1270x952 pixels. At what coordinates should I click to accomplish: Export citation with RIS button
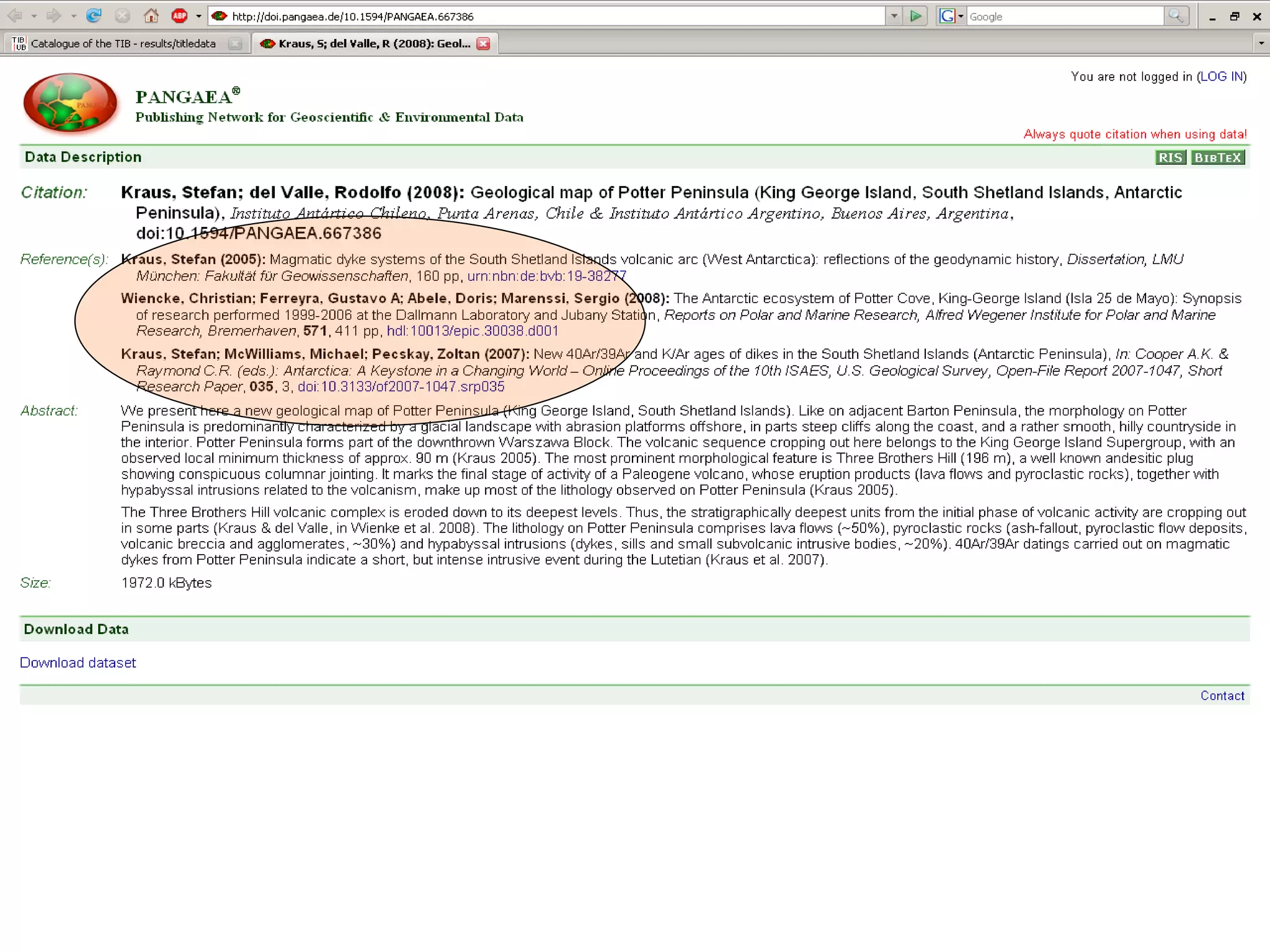[1170, 157]
